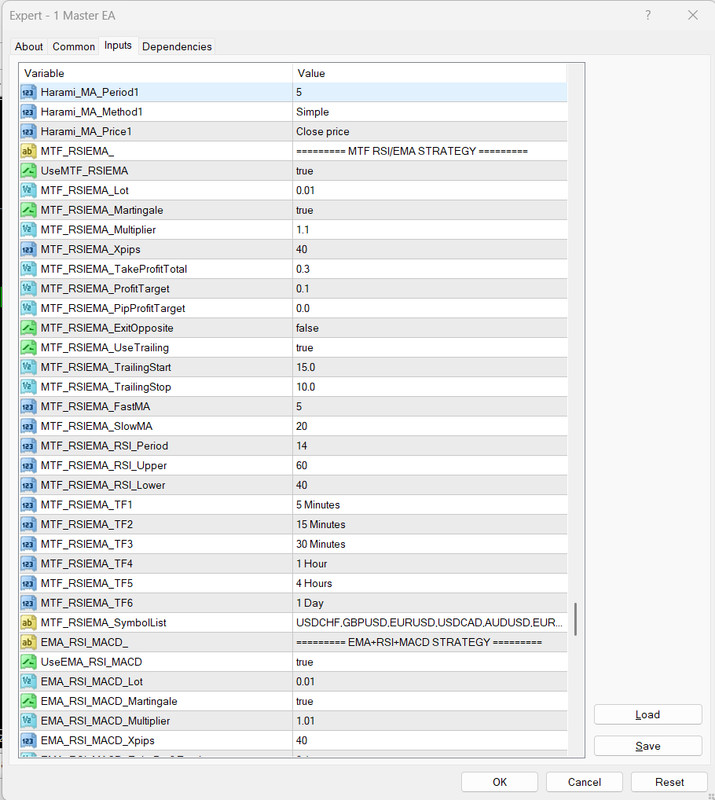Click the OK button
This screenshot has height=800, width=715.
(499, 782)
